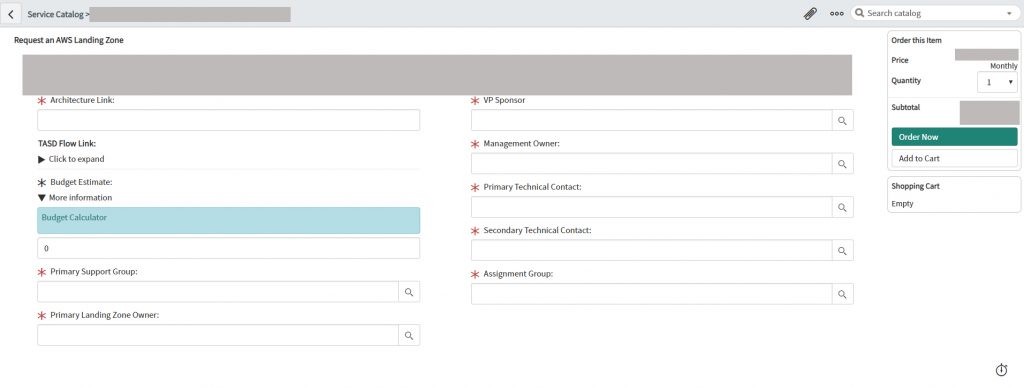Click the Architecture Link input field

[x=229, y=120]
